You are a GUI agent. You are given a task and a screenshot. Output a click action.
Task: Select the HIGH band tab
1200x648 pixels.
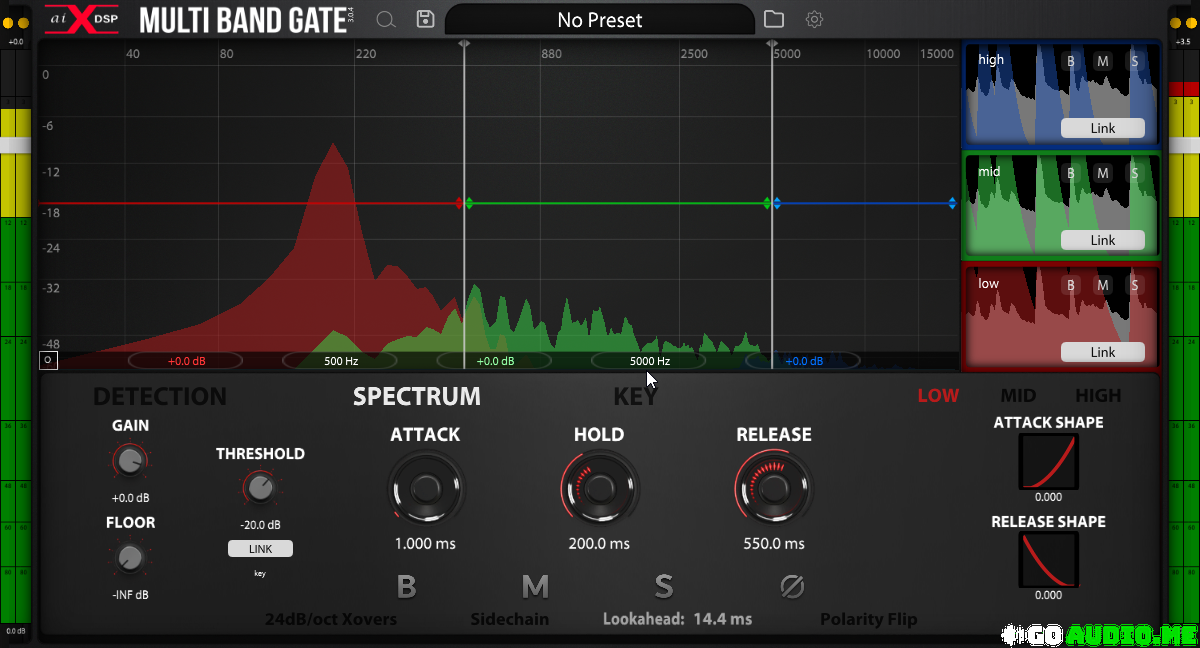1098,395
